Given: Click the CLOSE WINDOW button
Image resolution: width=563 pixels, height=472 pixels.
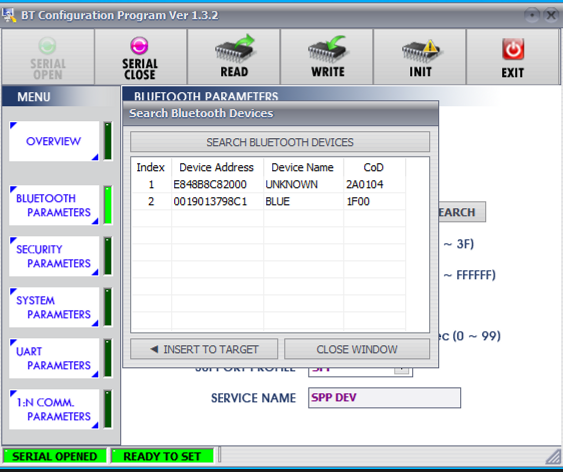Looking at the screenshot, I should (357, 349).
